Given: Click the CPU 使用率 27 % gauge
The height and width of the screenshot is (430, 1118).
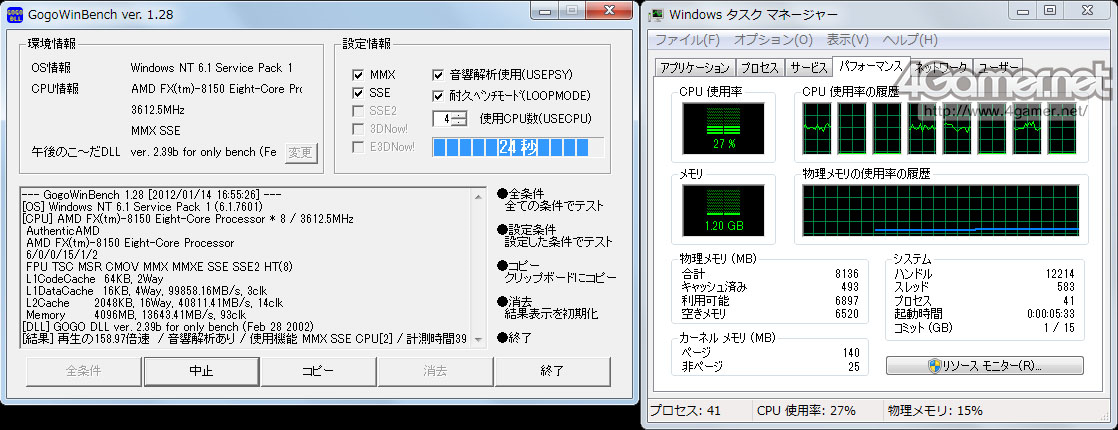Looking at the screenshot, I should point(723,127).
